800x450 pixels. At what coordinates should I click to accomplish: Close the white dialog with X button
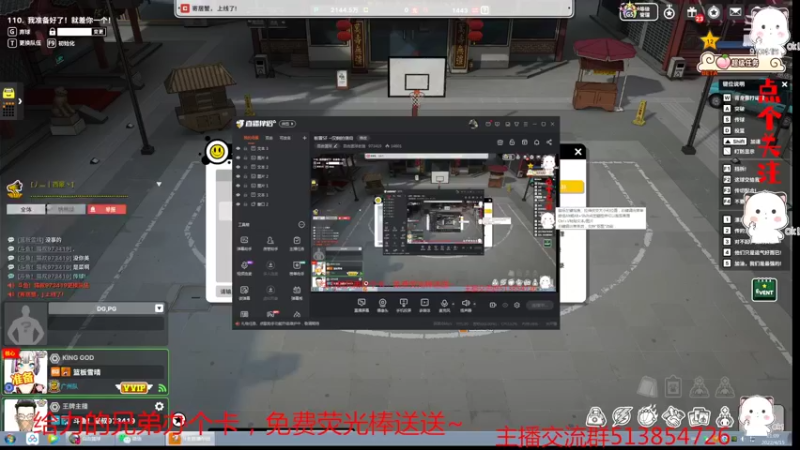click(x=578, y=152)
